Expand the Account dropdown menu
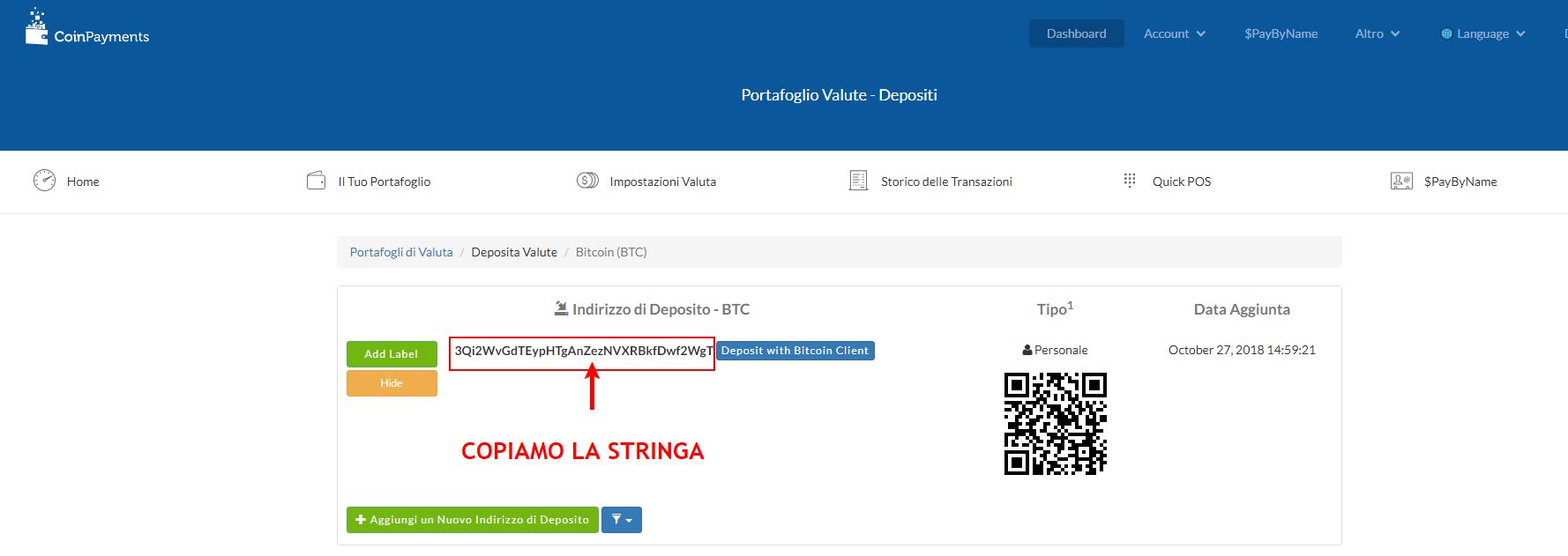Image resolution: width=1568 pixels, height=556 pixels. click(x=1174, y=34)
